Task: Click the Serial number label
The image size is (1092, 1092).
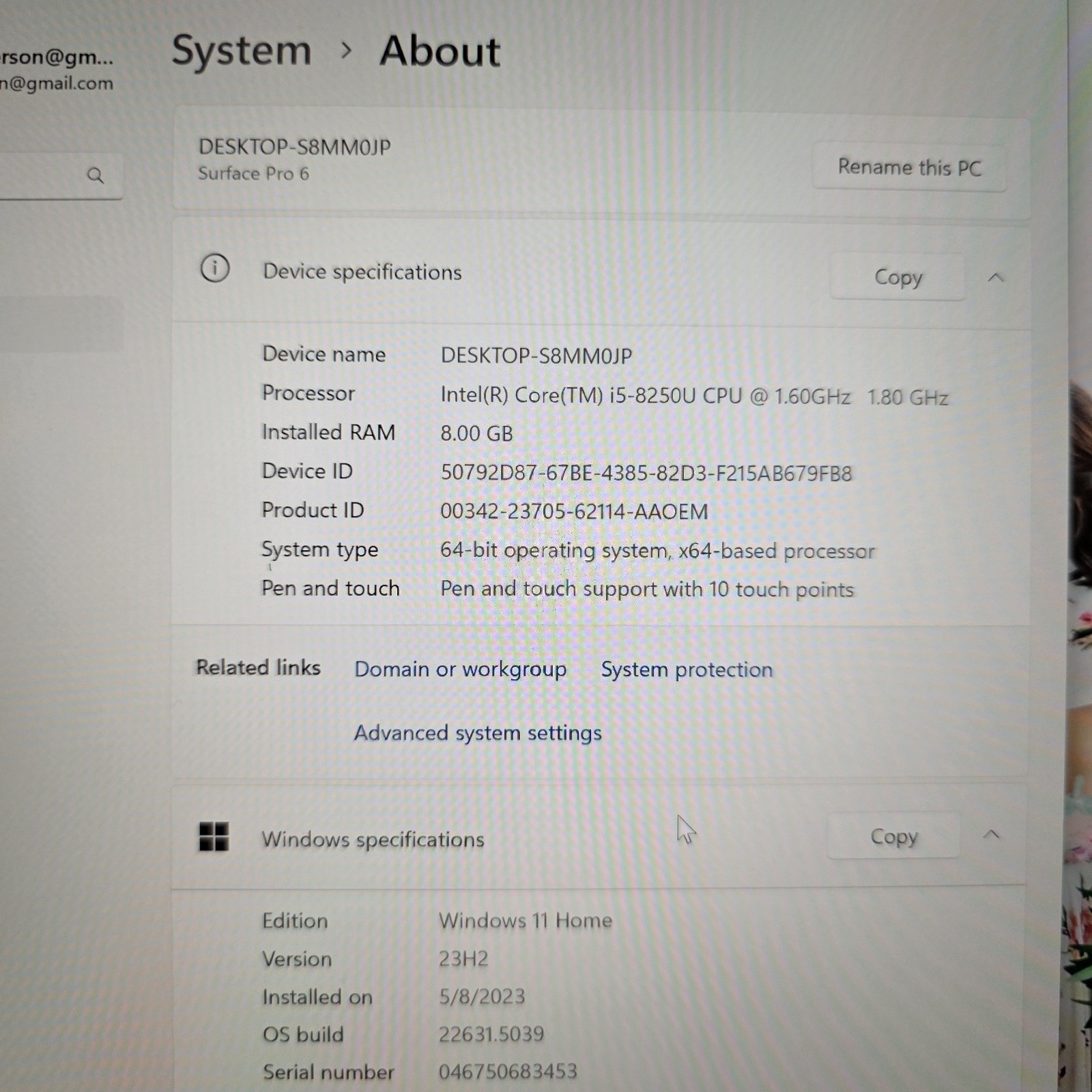Action: click(328, 1072)
